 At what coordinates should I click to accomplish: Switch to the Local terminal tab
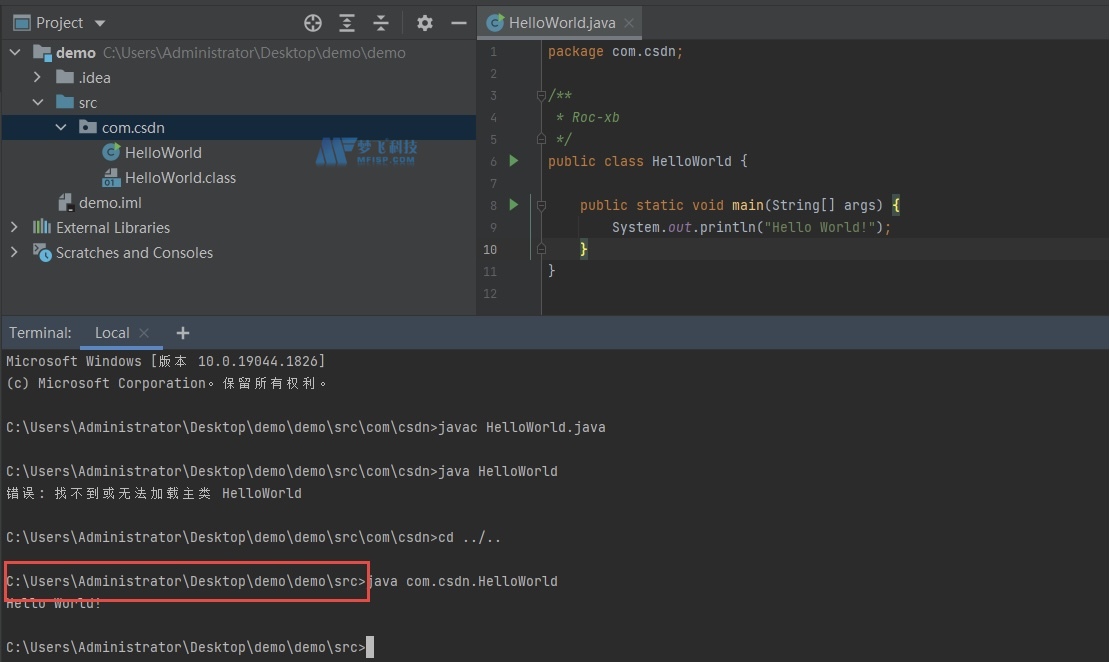coord(112,333)
